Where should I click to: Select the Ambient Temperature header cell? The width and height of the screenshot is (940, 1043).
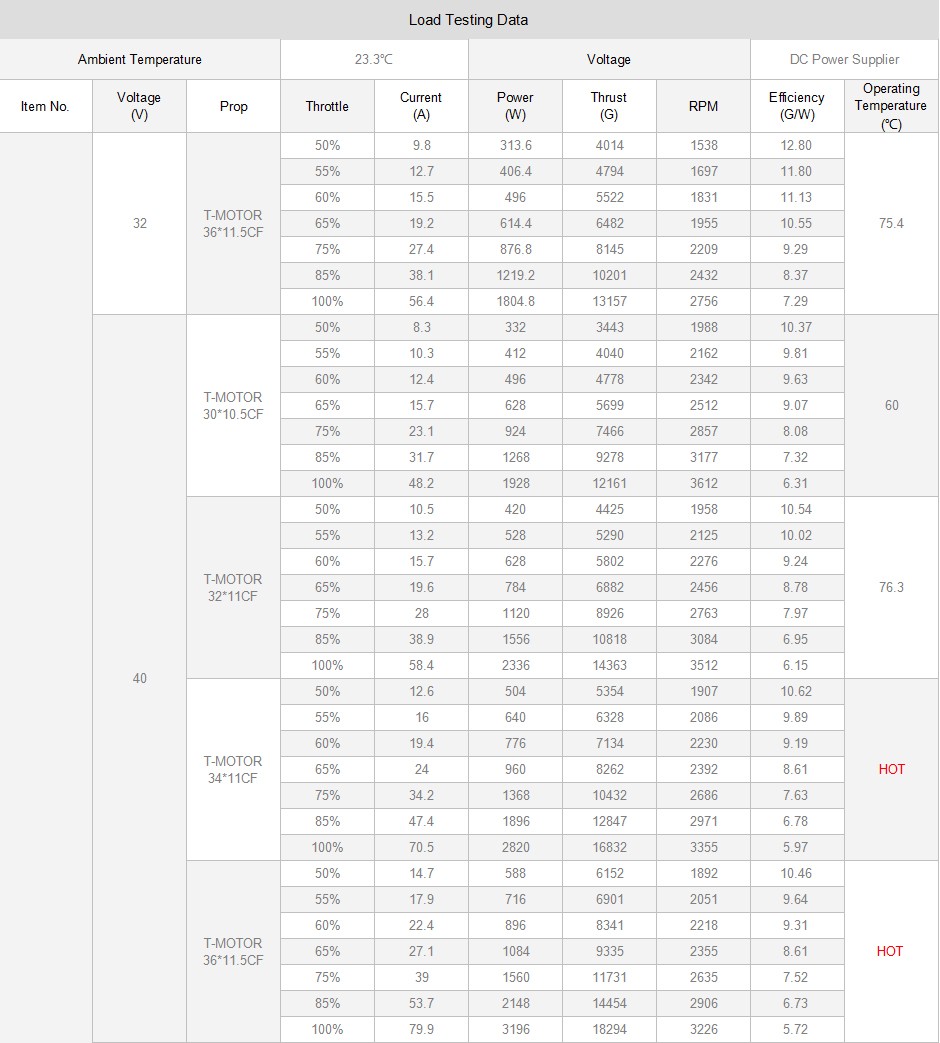coord(140,59)
